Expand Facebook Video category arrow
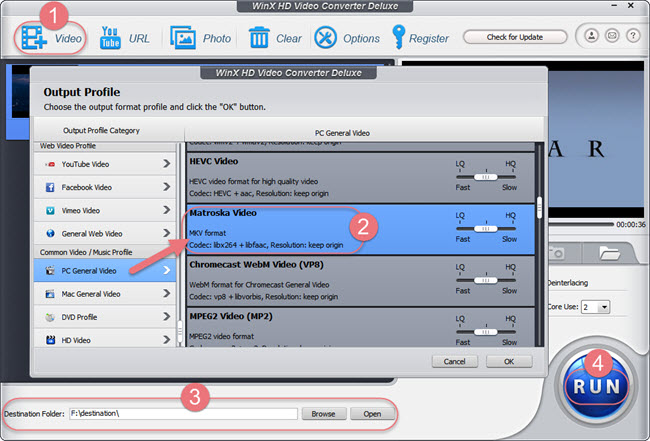This screenshot has height=441, width=650. click(167, 187)
